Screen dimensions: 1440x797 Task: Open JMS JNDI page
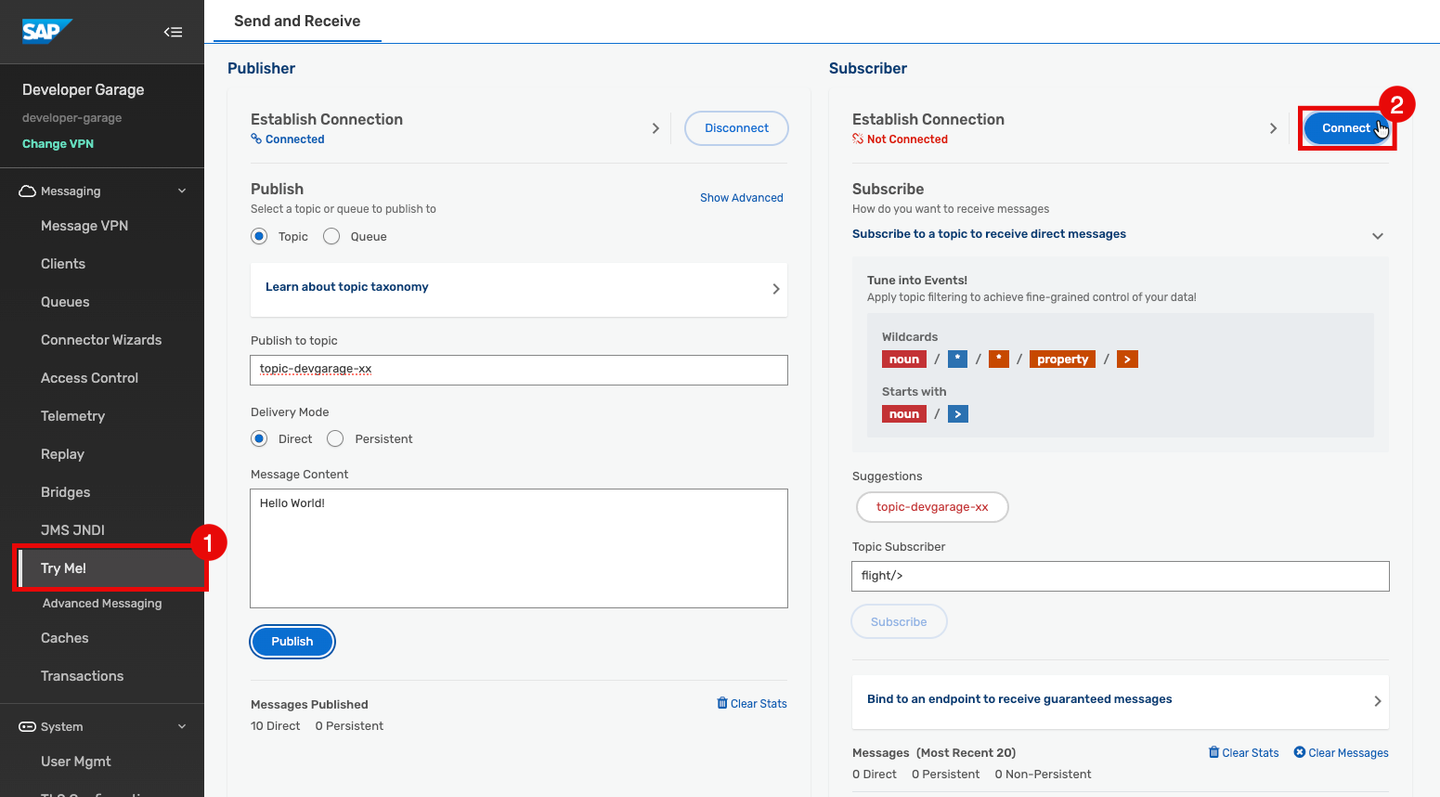[x=73, y=530]
